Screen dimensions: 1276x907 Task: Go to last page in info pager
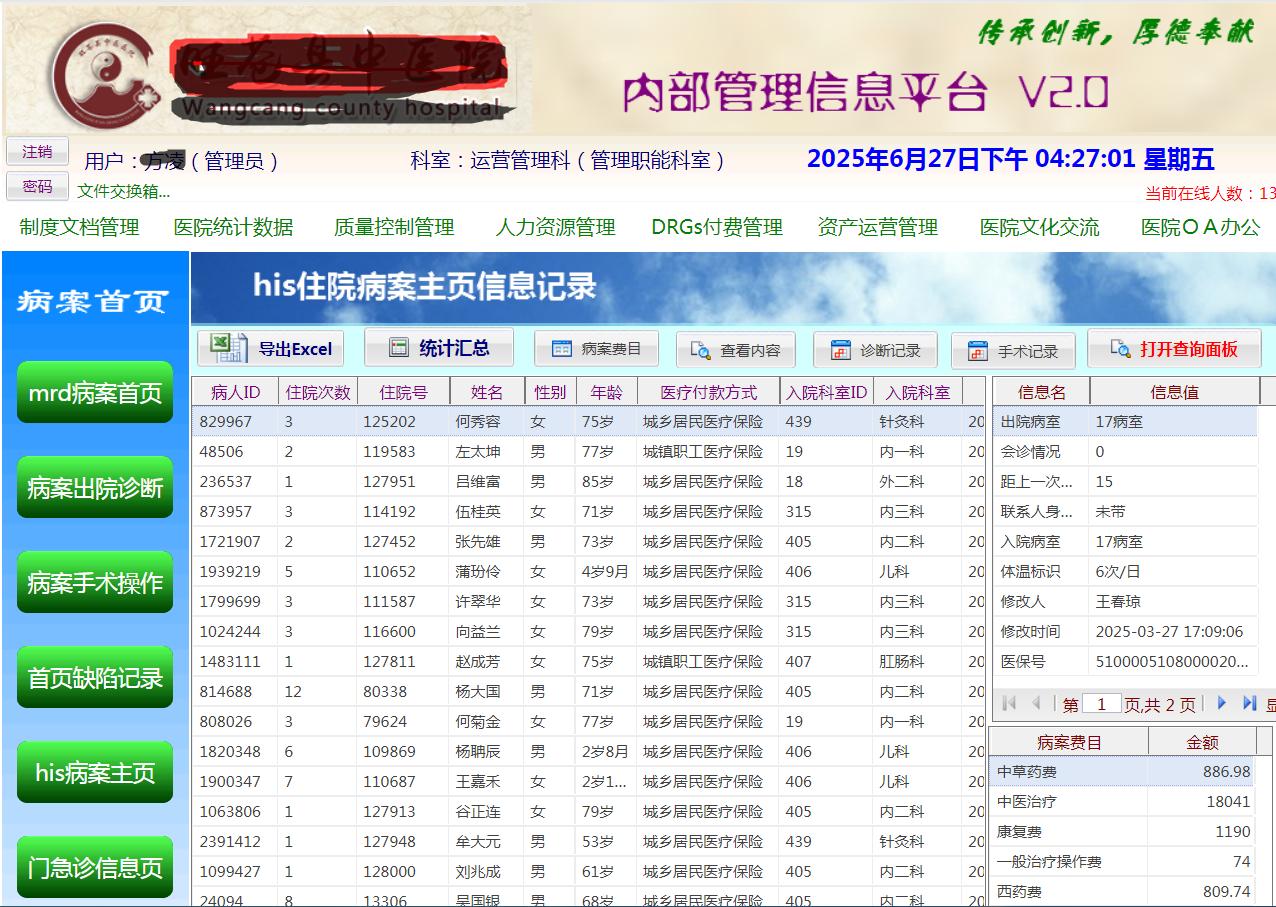pyautogui.click(x=1249, y=703)
